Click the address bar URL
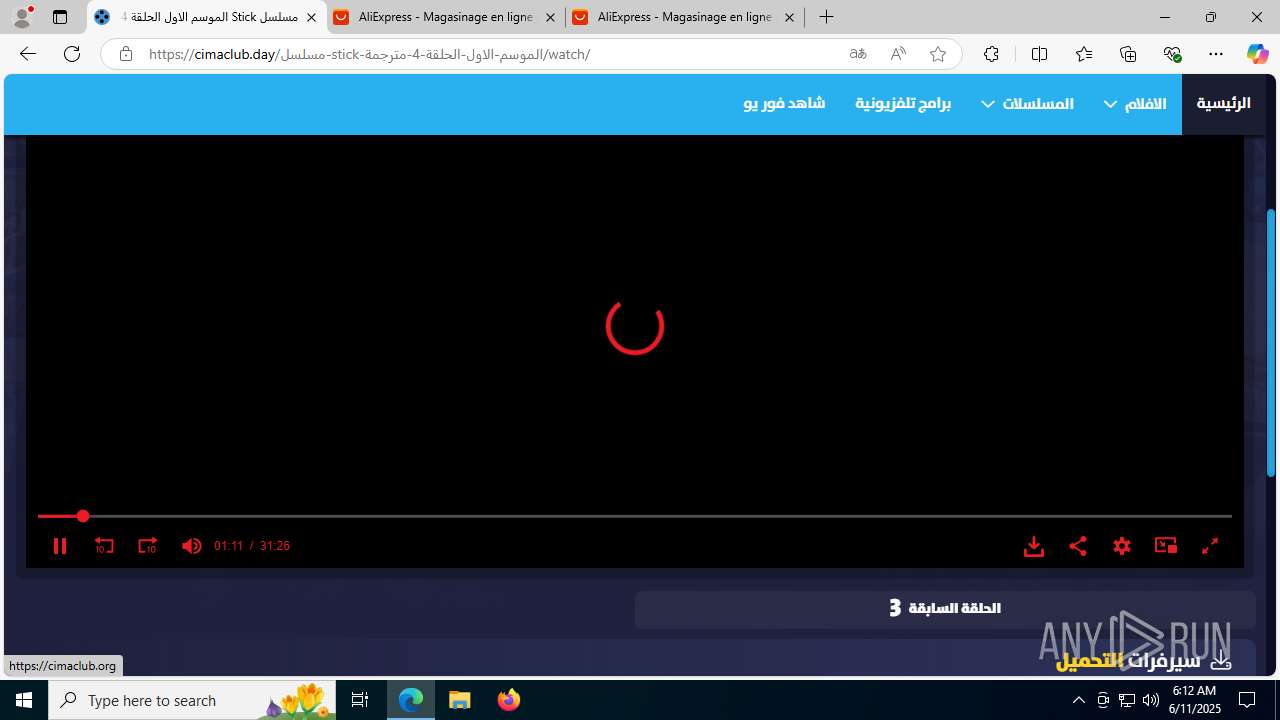The height and width of the screenshot is (720, 1280). coord(369,54)
